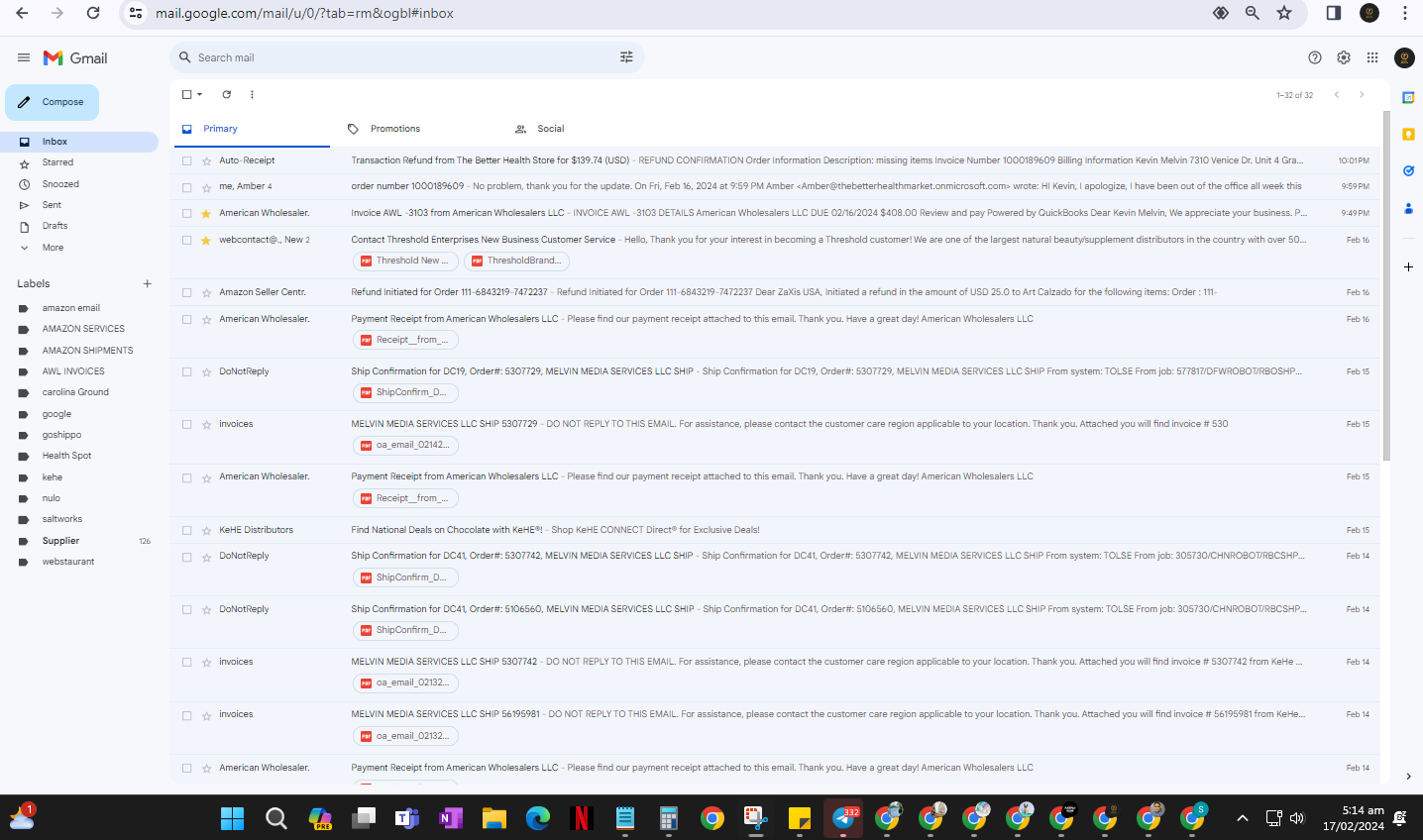Viewport: 1423px width, 840px height.
Task: Open the Refund Initiated for Order email
Action: (775, 292)
